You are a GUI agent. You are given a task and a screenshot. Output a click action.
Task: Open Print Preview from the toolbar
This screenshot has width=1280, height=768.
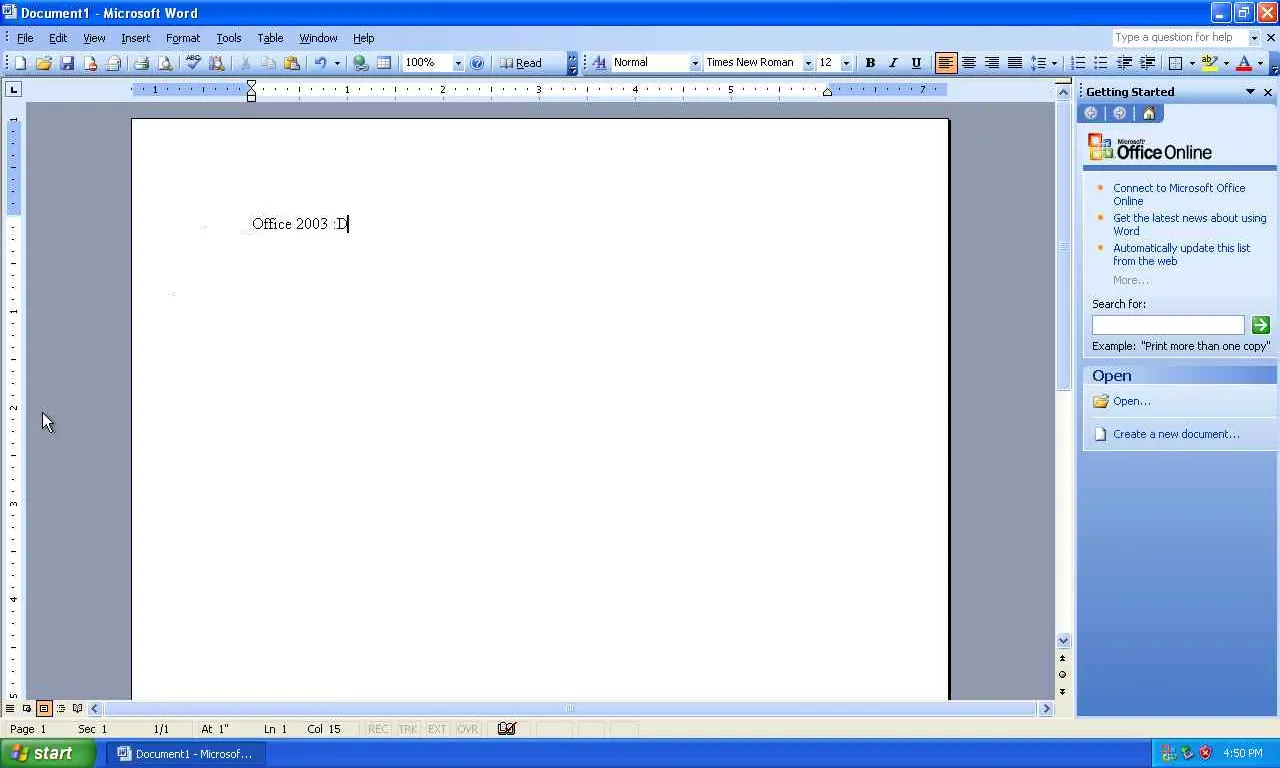point(165,63)
